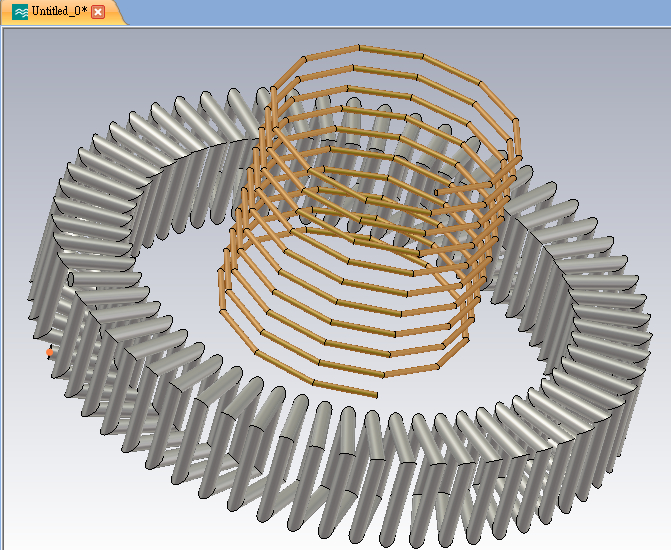Close the Untitled_0* tab
Viewport: 671px width, 550px height.
[x=98, y=12]
